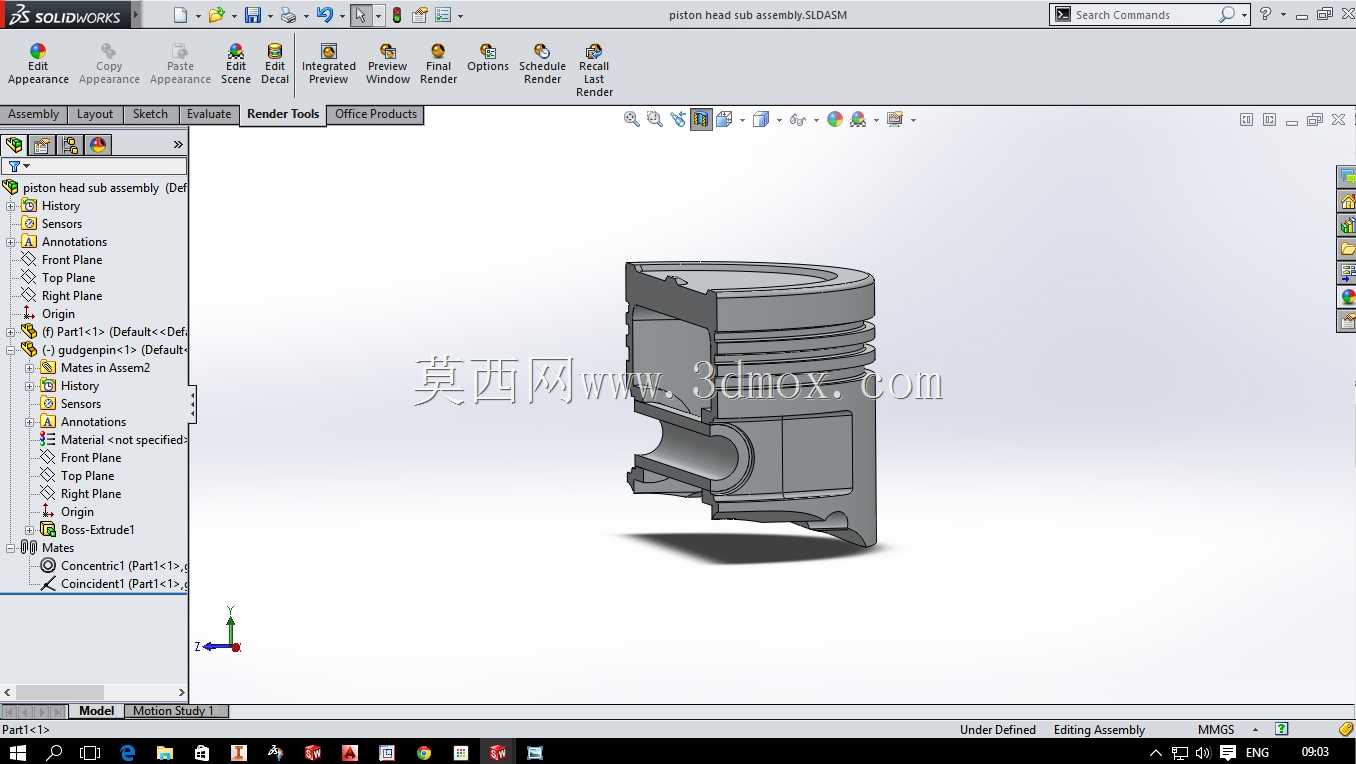The width and height of the screenshot is (1356, 764).
Task: Expand the Boss-Extrude1 feature
Action: click(30, 530)
